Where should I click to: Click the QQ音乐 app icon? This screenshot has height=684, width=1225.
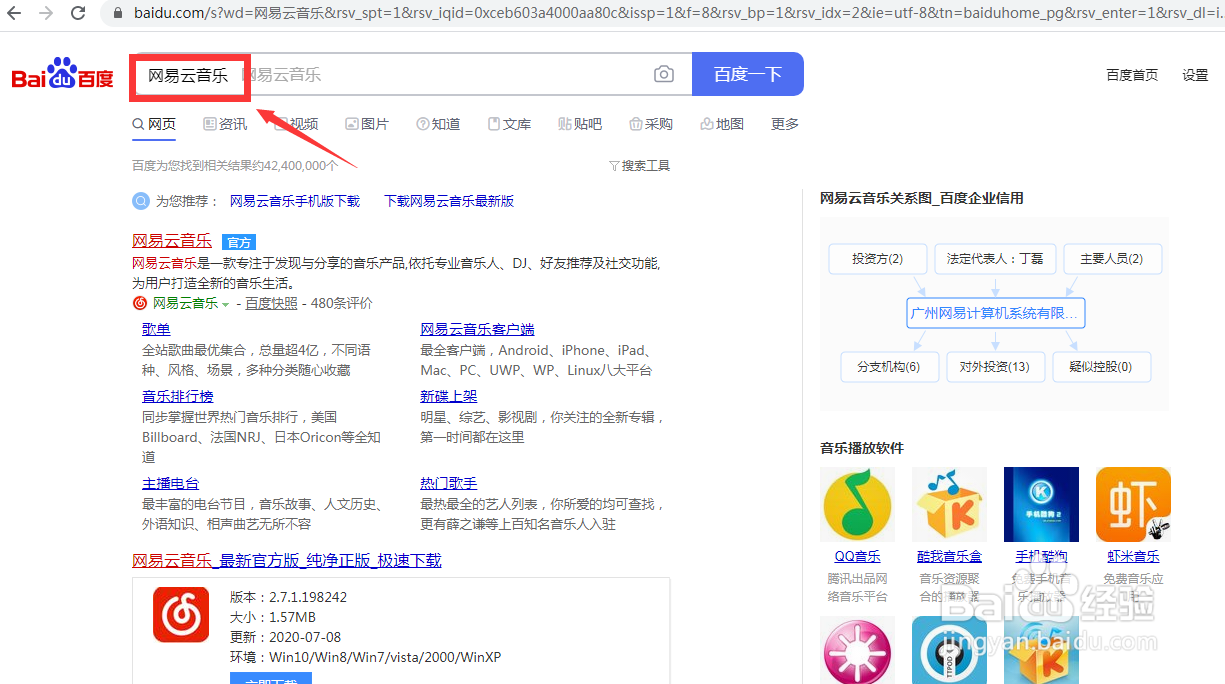pos(857,505)
